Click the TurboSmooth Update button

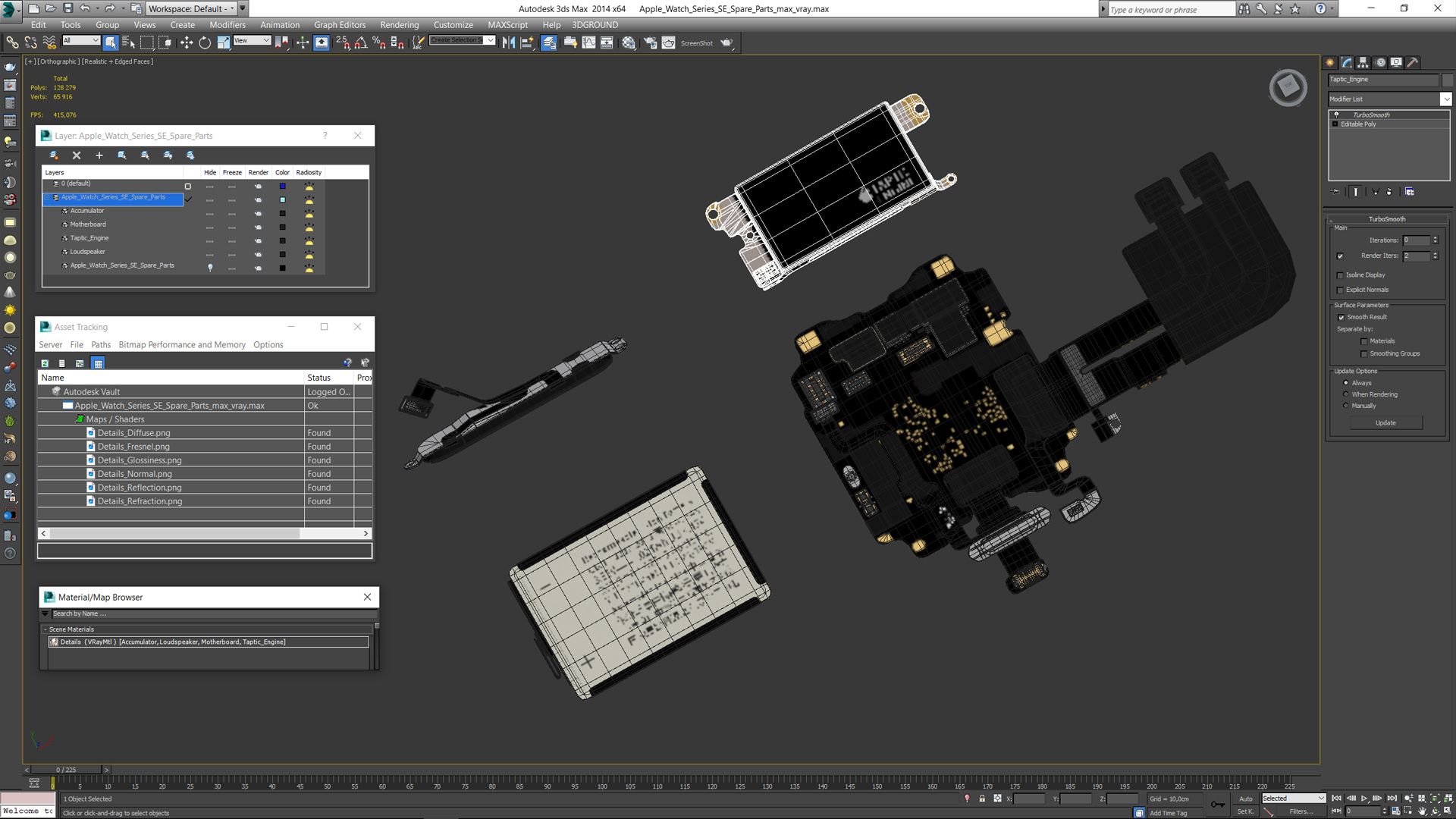(1385, 423)
